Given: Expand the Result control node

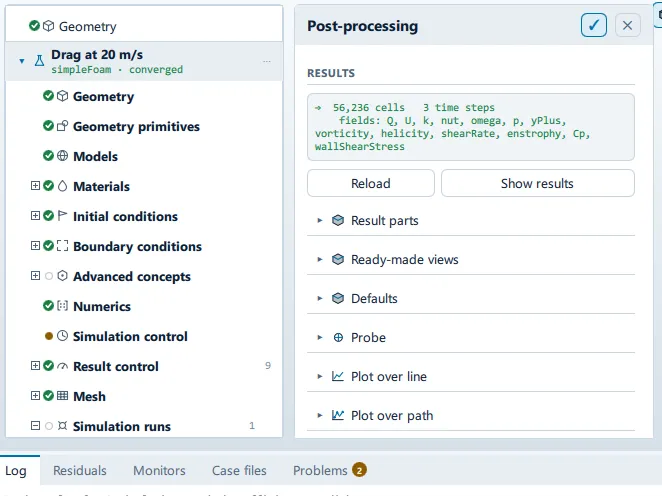Looking at the screenshot, I should pos(35,366).
